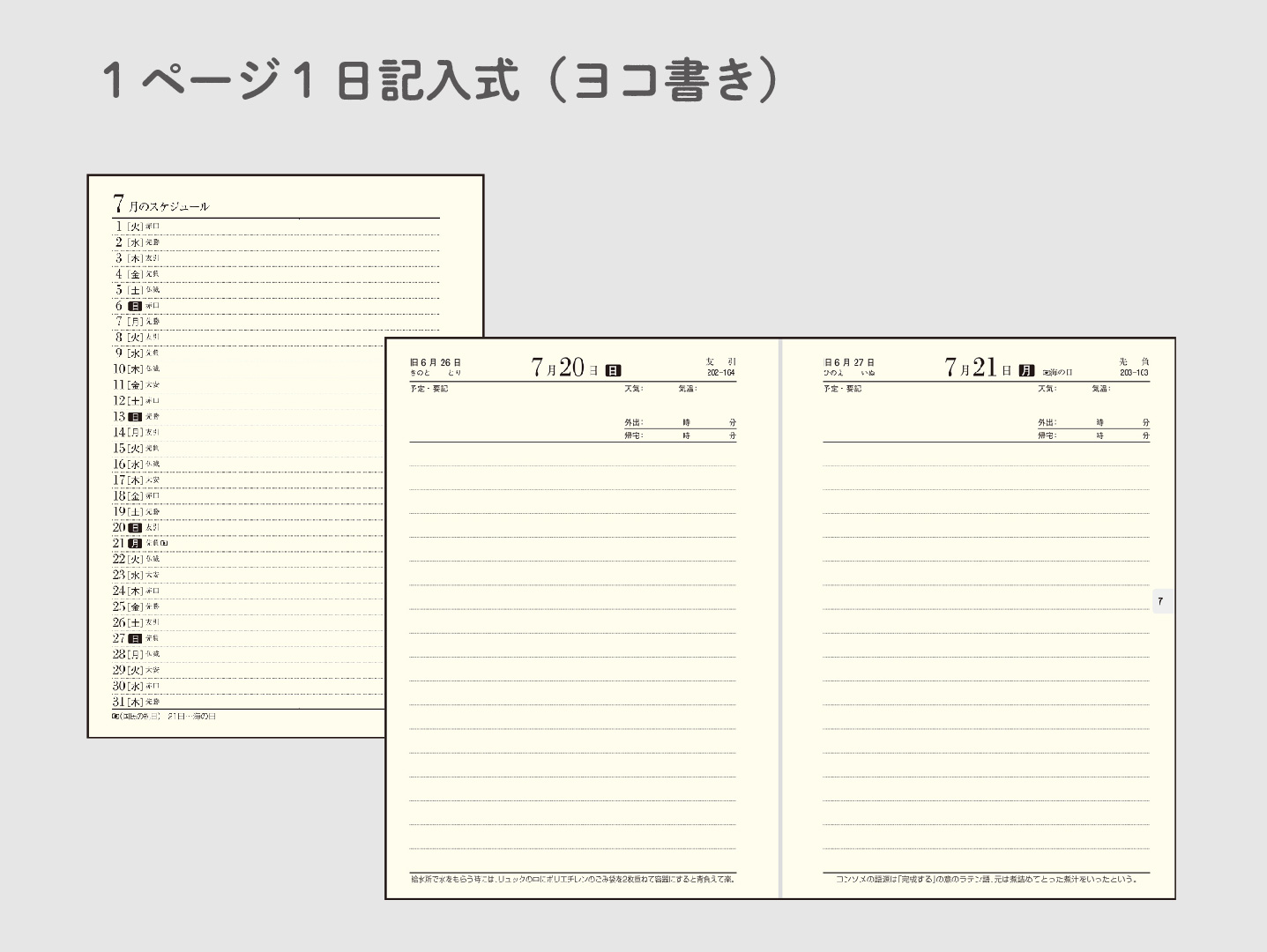Screen dimensions: 1267x952
Task: Click '予定・要記' on the 7月21日 page
Action: click(x=843, y=389)
